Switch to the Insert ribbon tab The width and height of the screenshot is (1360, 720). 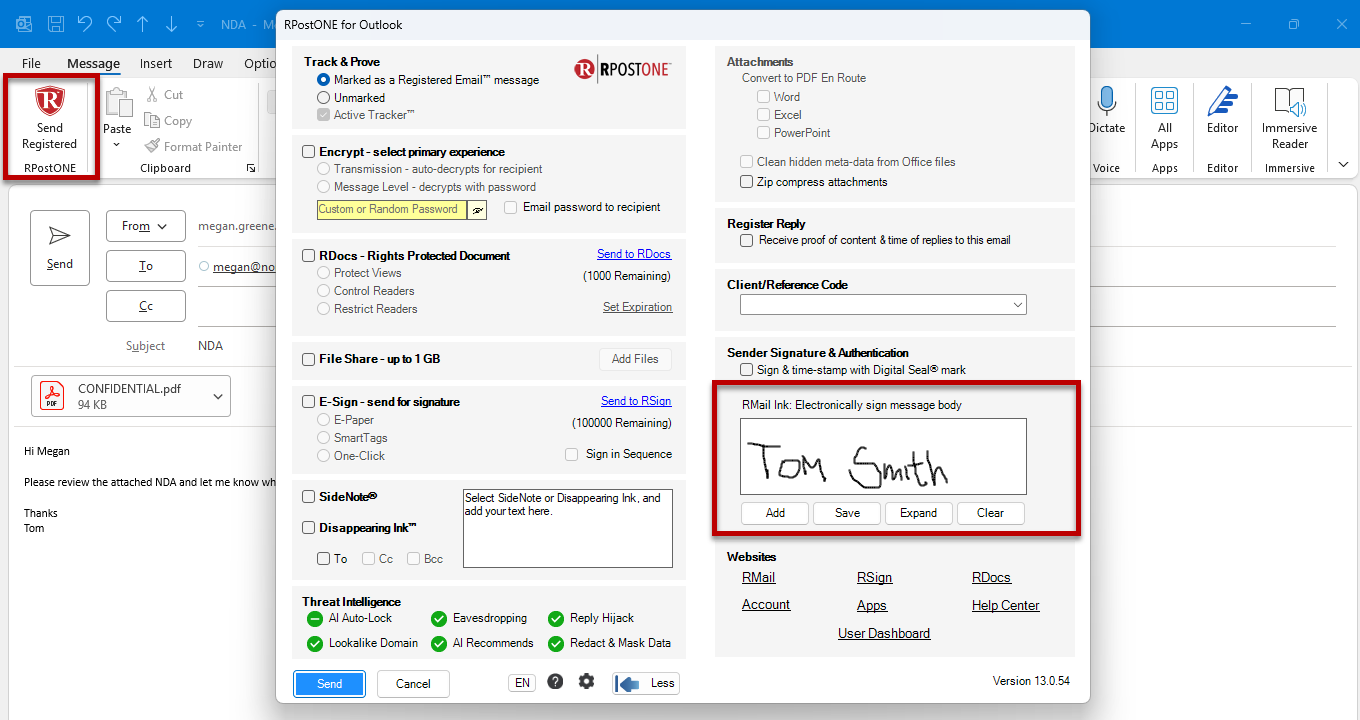tap(156, 63)
